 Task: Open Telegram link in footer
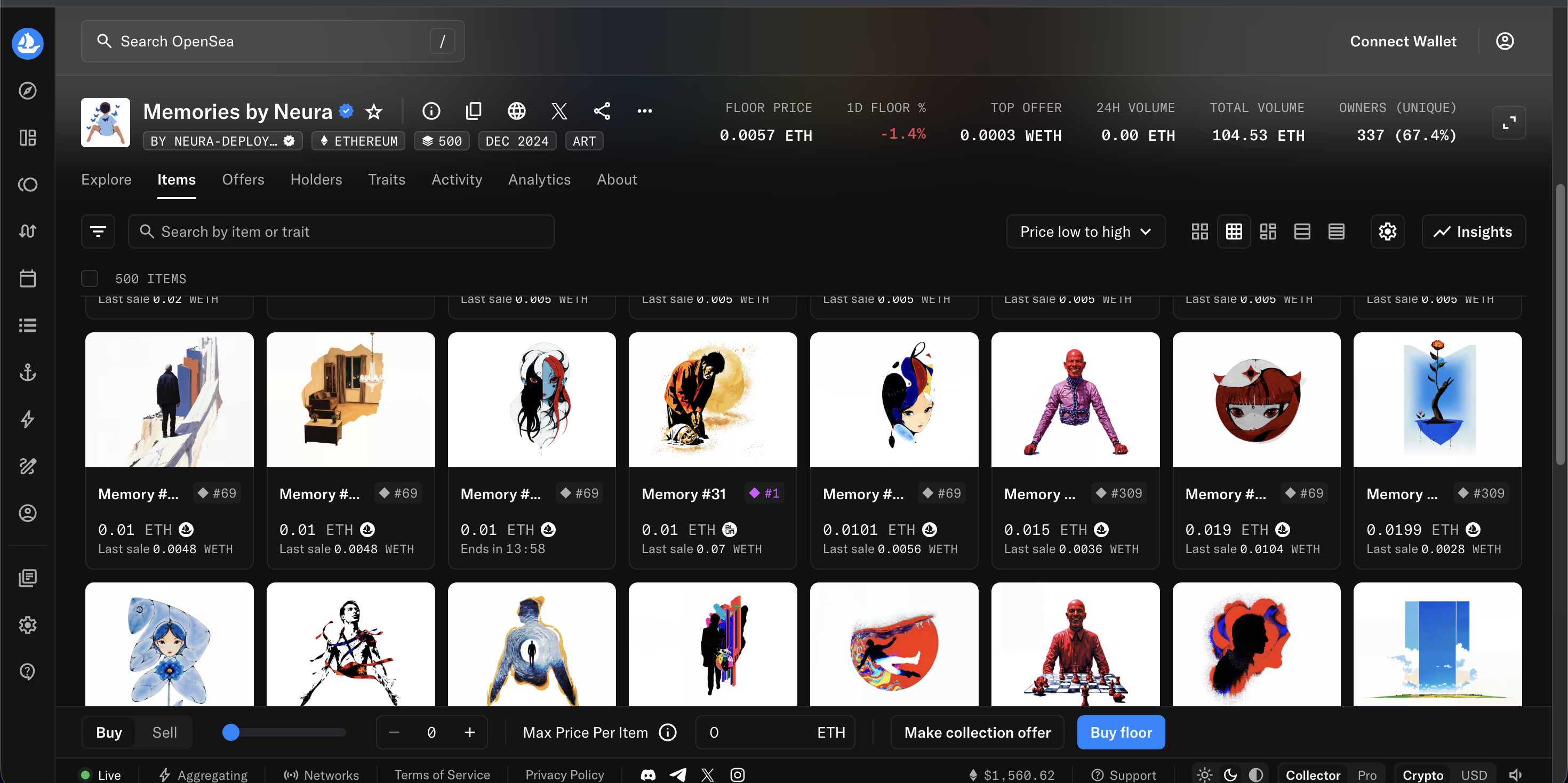click(678, 774)
